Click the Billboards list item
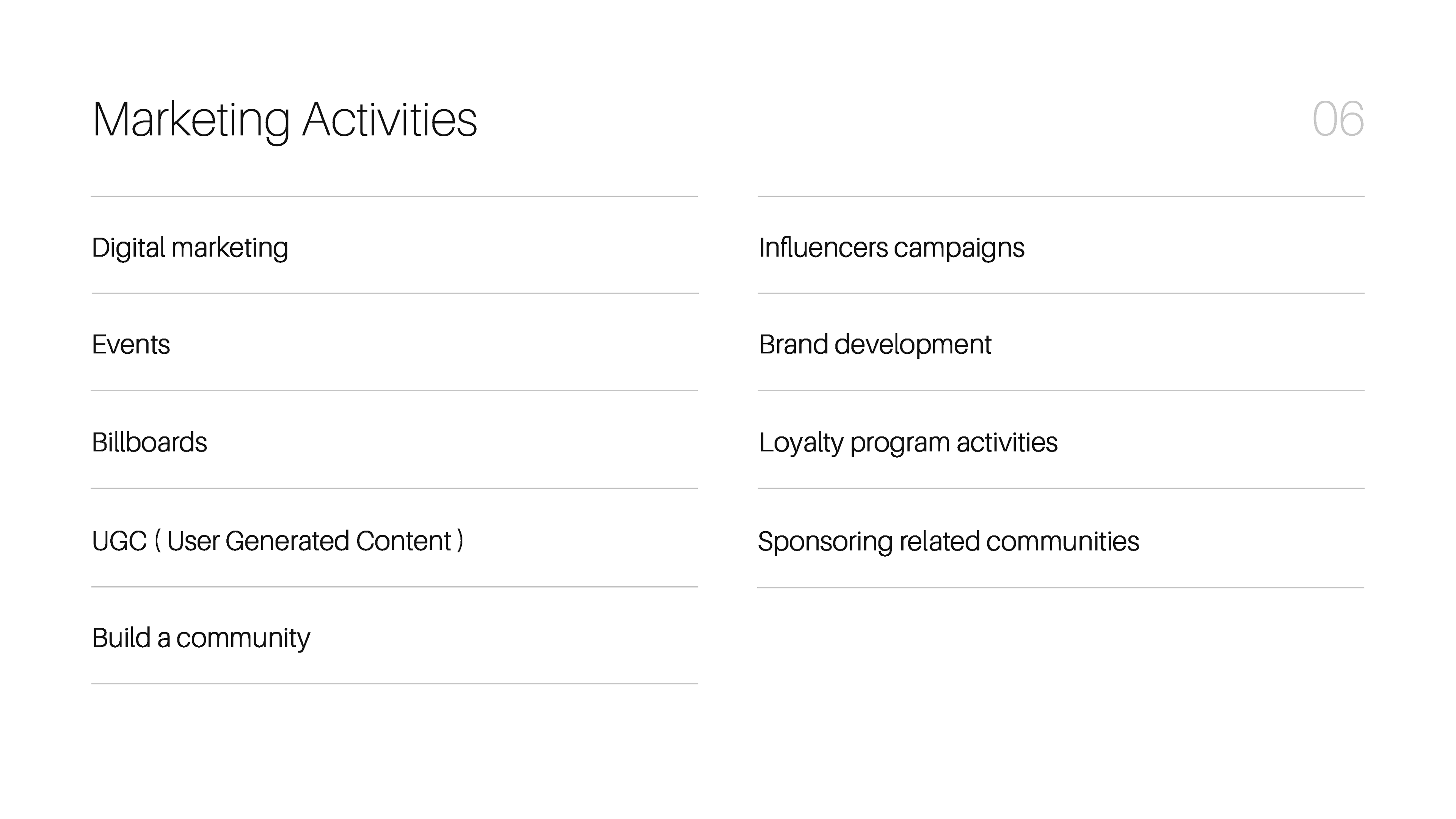The height and width of the screenshot is (819, 1456). tap(149, 442)
